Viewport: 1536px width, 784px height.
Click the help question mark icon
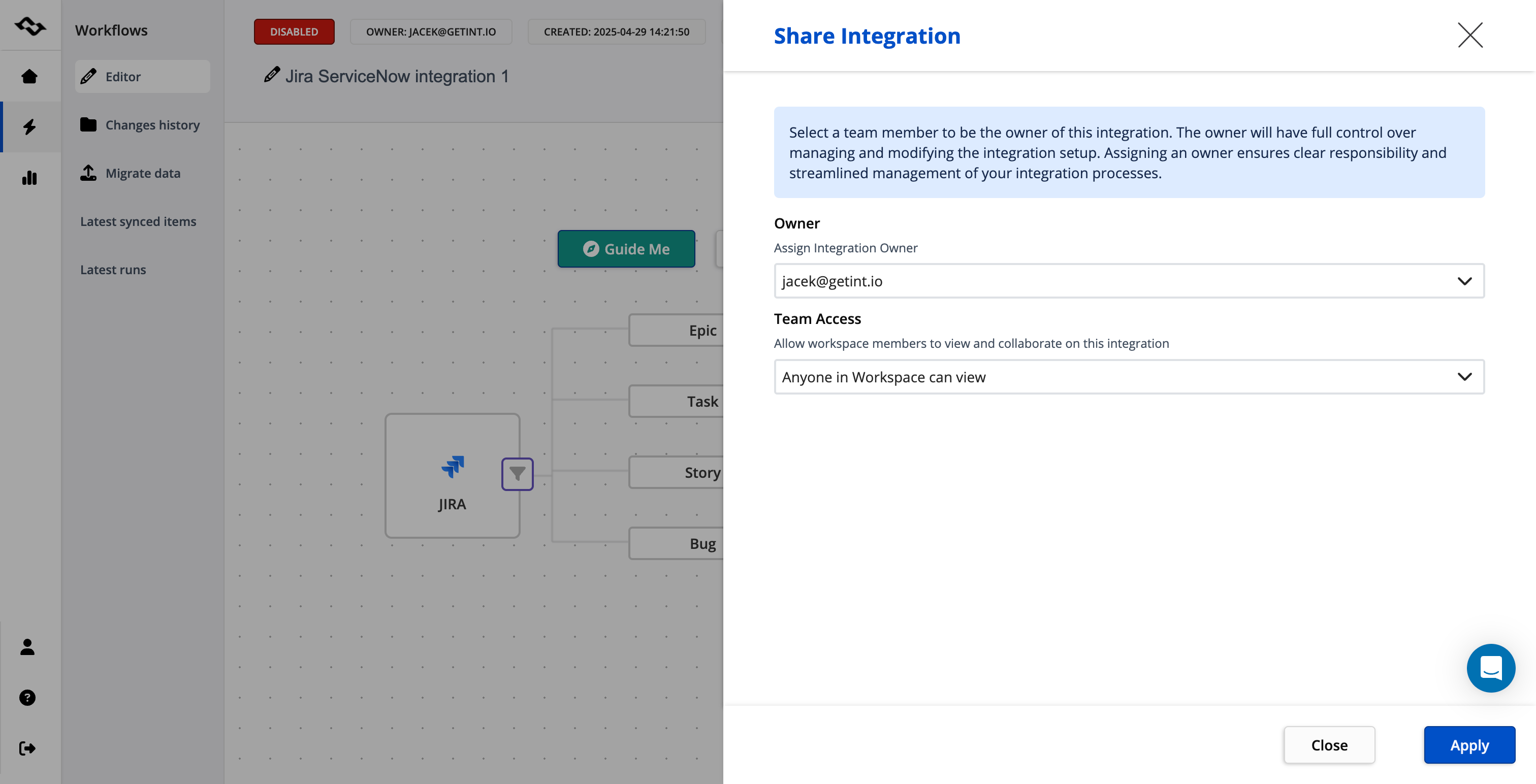pos(27,698)
